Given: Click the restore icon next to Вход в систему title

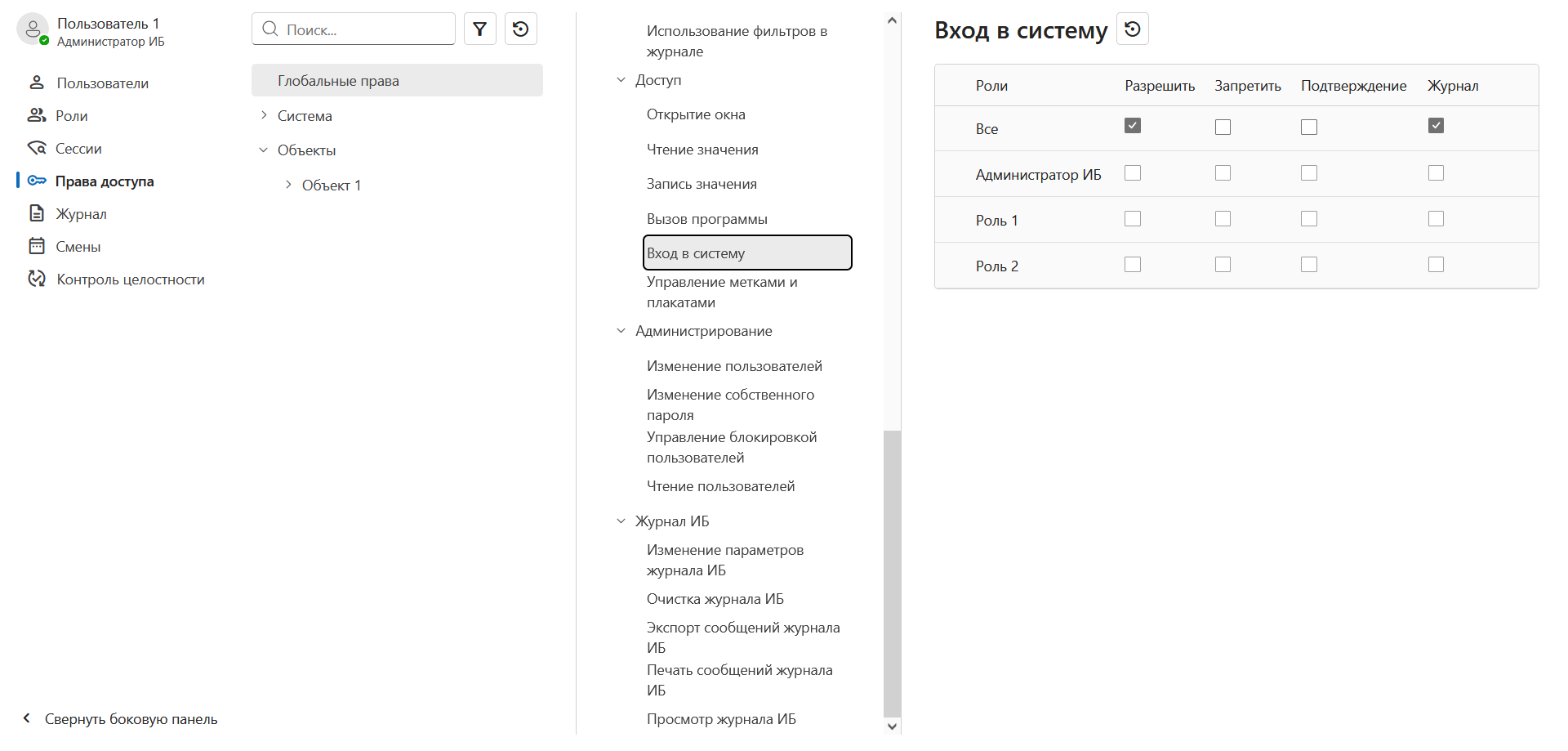Looking at the screenshot, I should click(x=1133, y=29).
